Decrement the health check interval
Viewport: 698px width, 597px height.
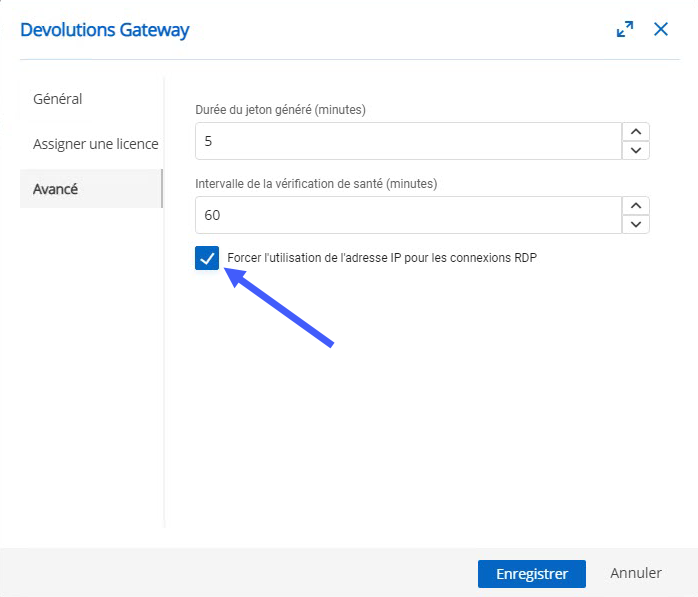[x=636, y=224]
